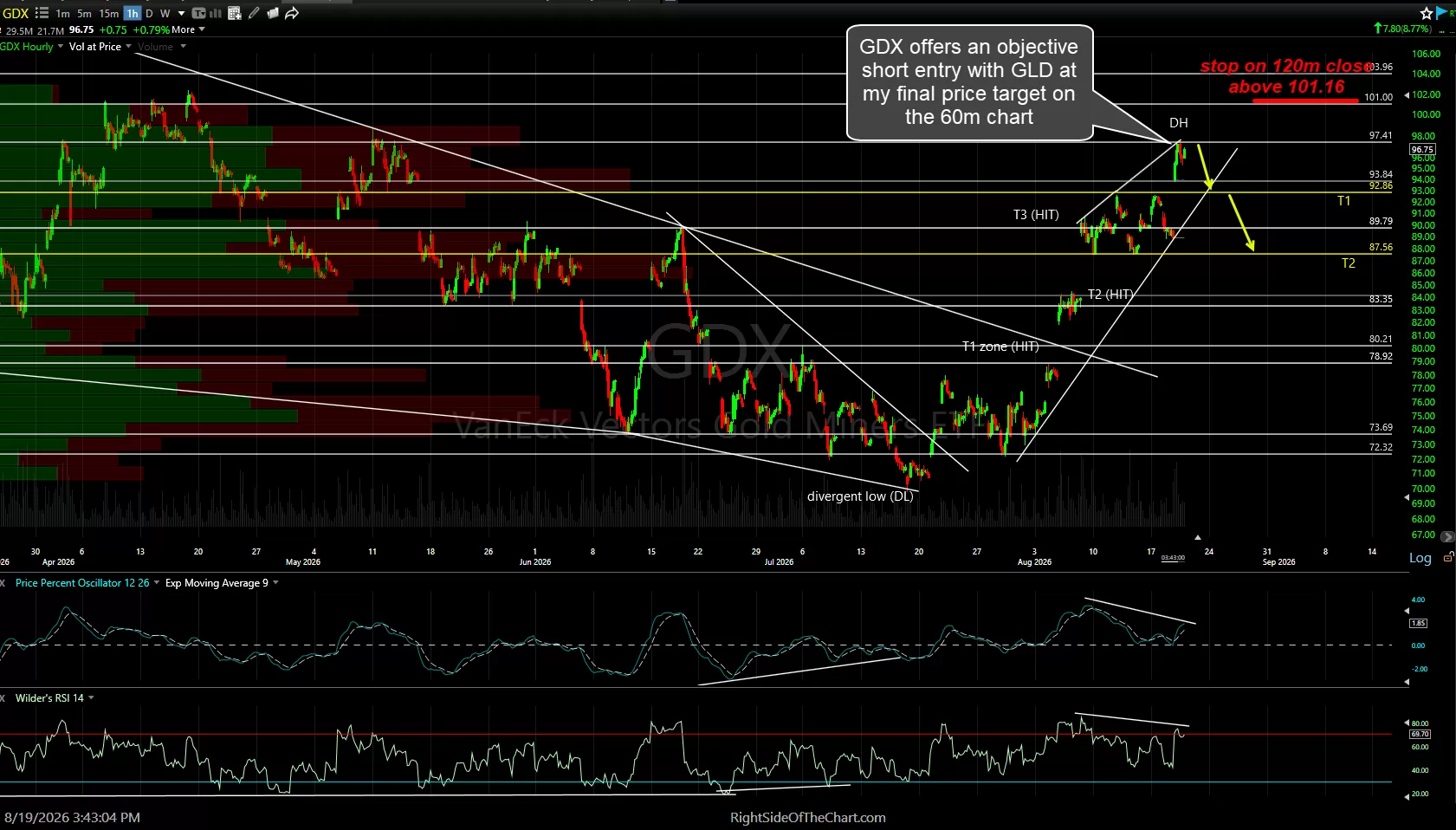Click the PPO value tag 1.85

1418,623
